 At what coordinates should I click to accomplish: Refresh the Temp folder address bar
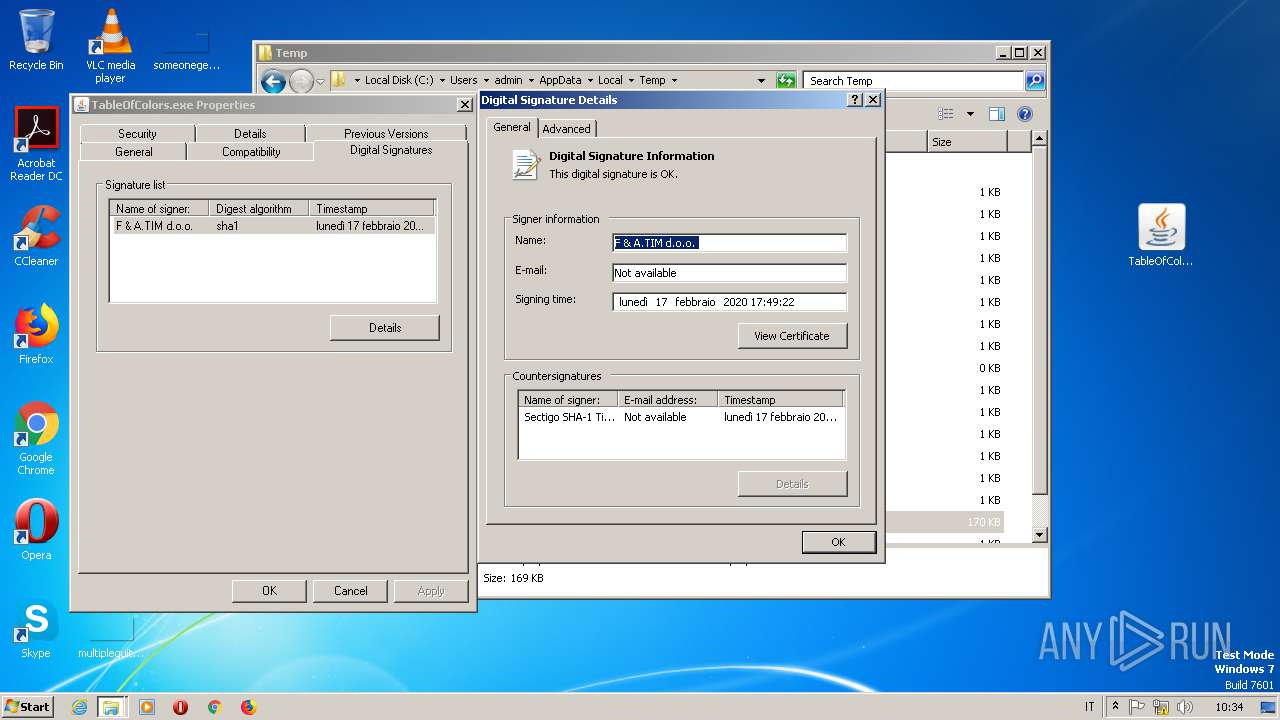tap(786, 80)
